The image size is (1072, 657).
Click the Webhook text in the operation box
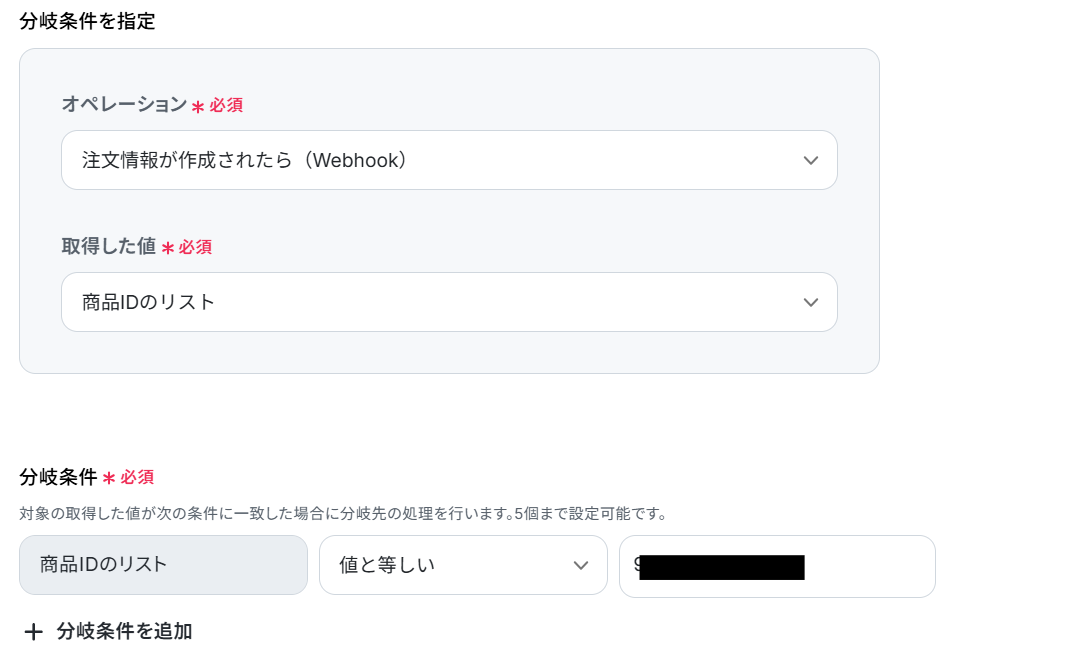[355, 160]
